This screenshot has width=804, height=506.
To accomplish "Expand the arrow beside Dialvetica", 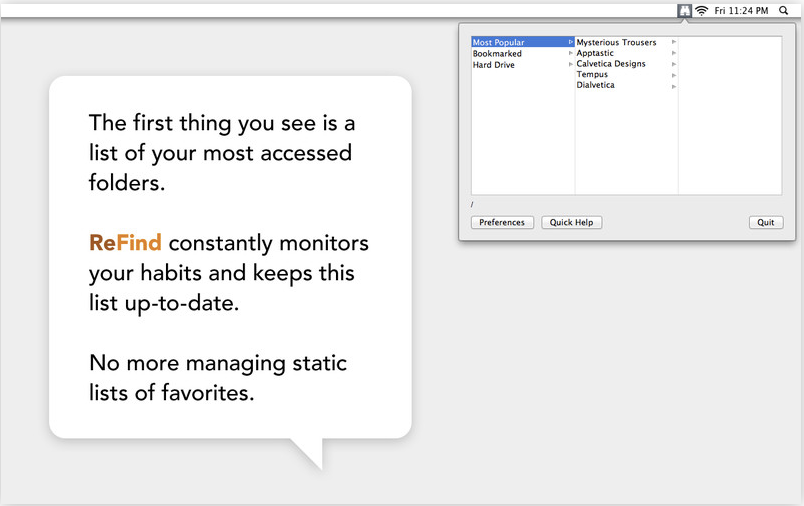I will (674, 87).
